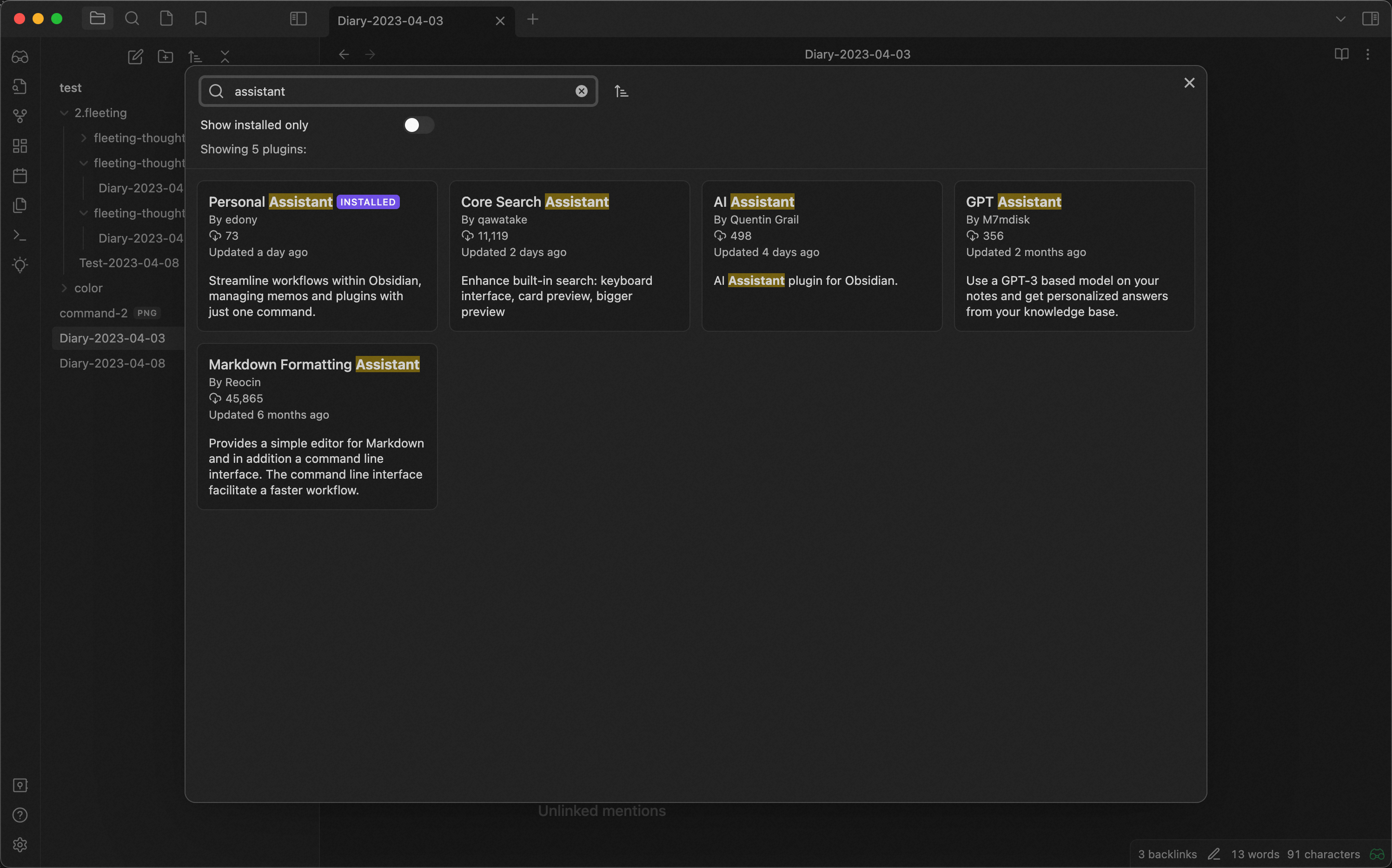Open the command palette ribbon icon
Screen dimensions: 1392x868
pos(20,236)
